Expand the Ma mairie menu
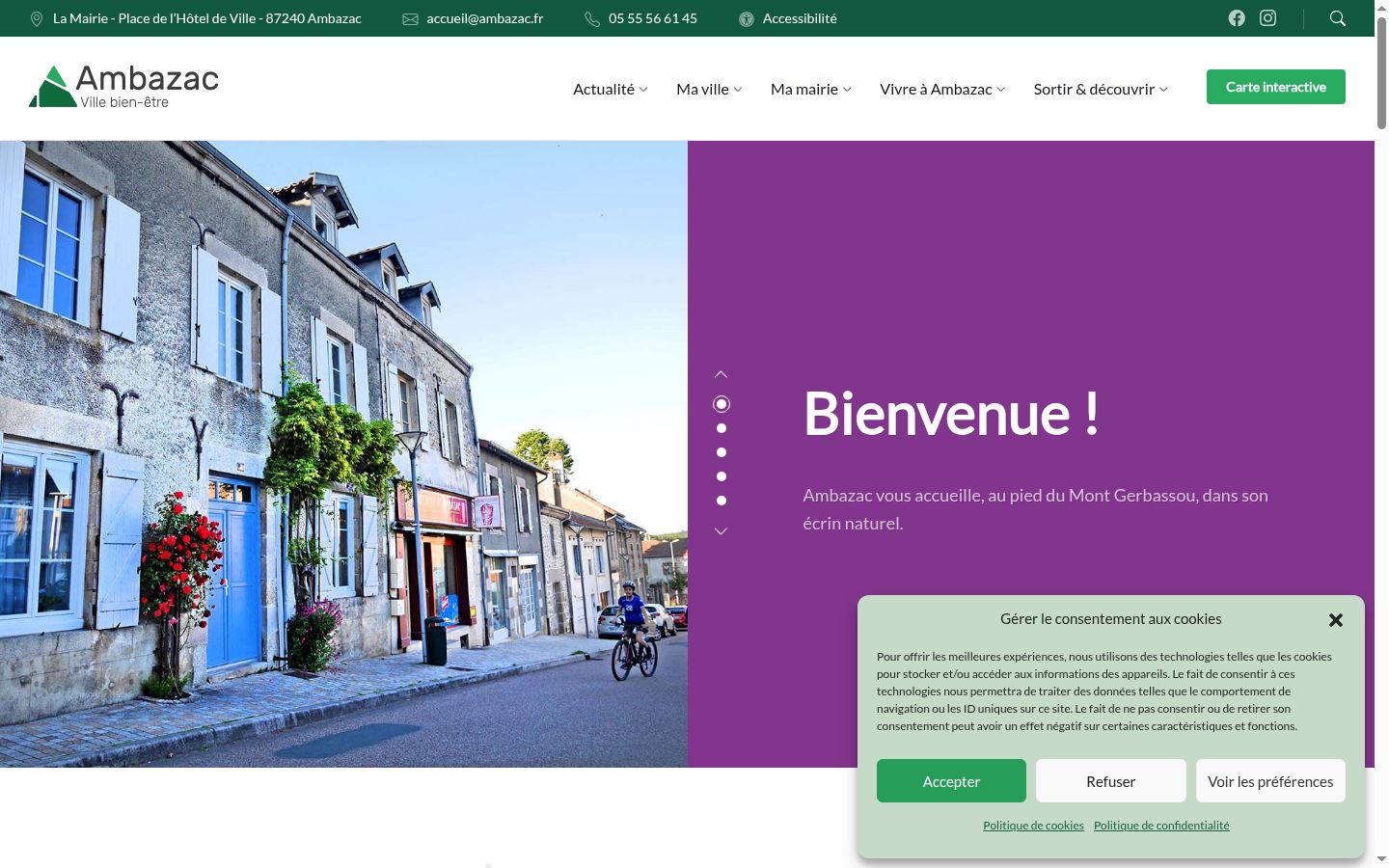 pos(811,89)
